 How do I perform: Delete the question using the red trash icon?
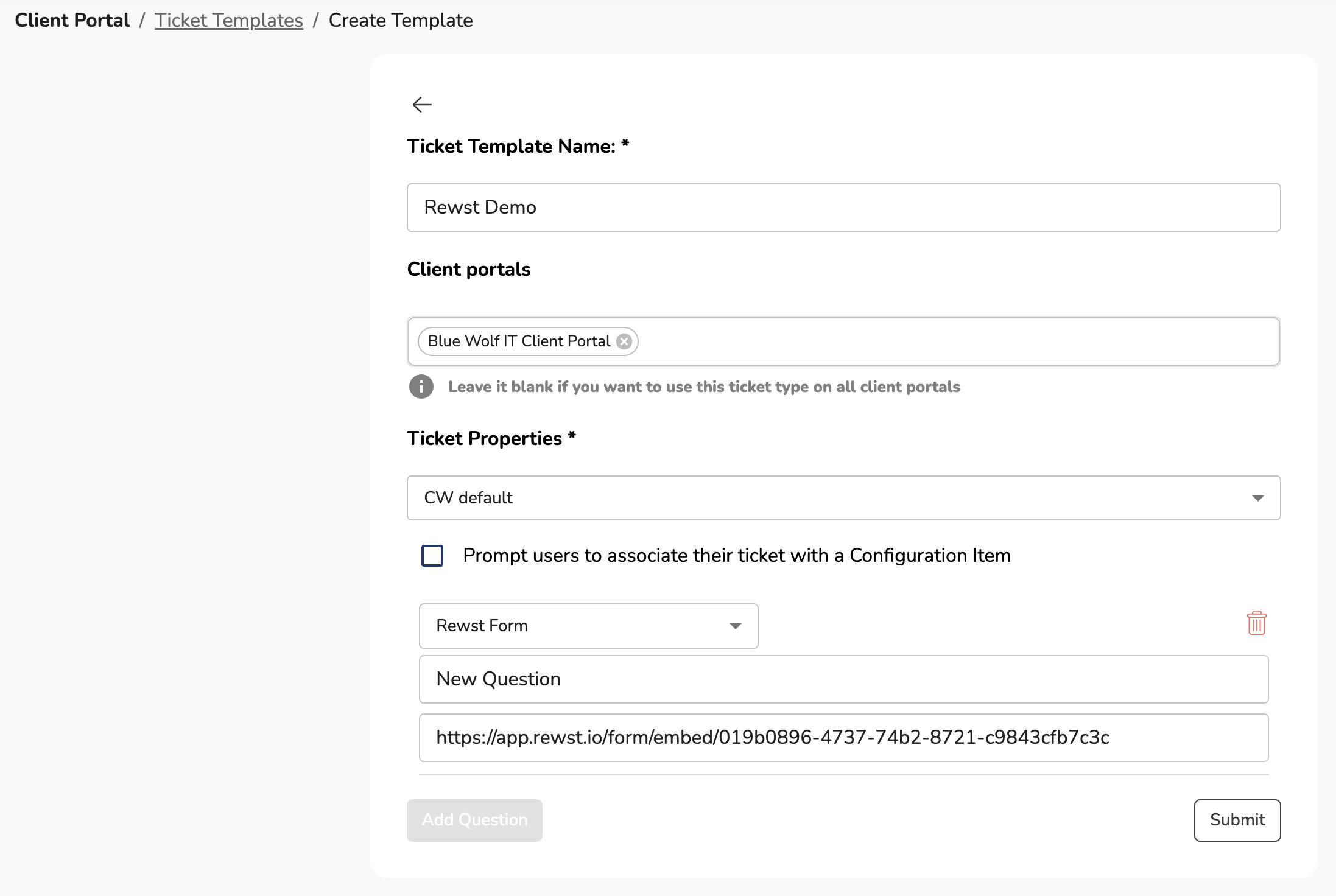click(x=1256, y=623)
